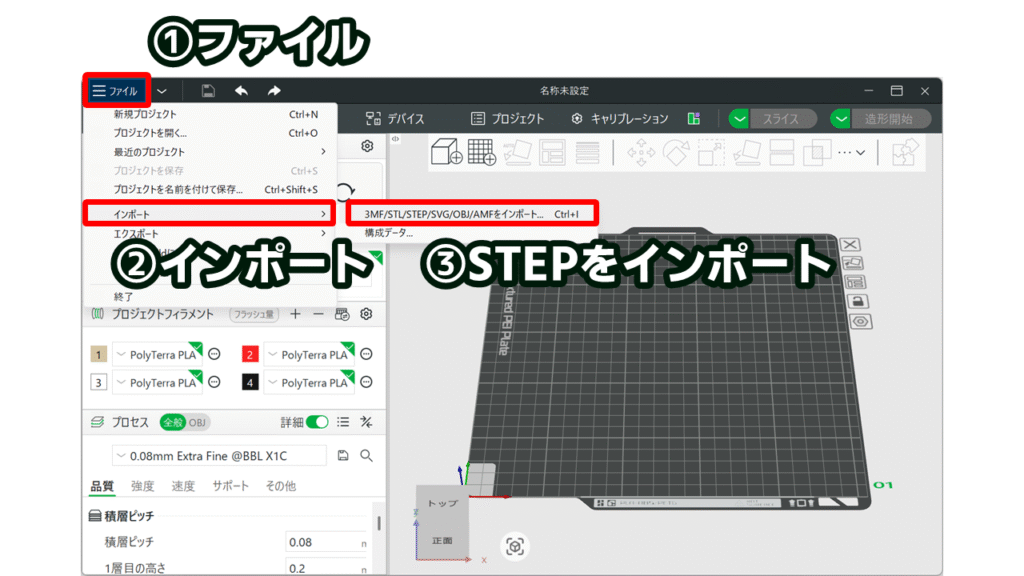Open the dropdown arrow beside スライス
Viewport: 1024px width, 576px height.
(x=739, y=119)
